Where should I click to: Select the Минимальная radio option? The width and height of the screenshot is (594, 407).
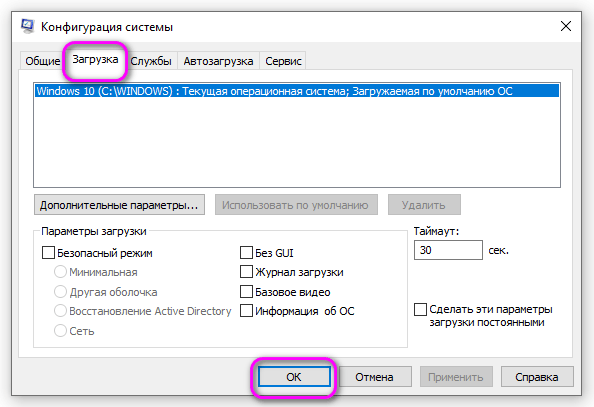click(60, 272)
